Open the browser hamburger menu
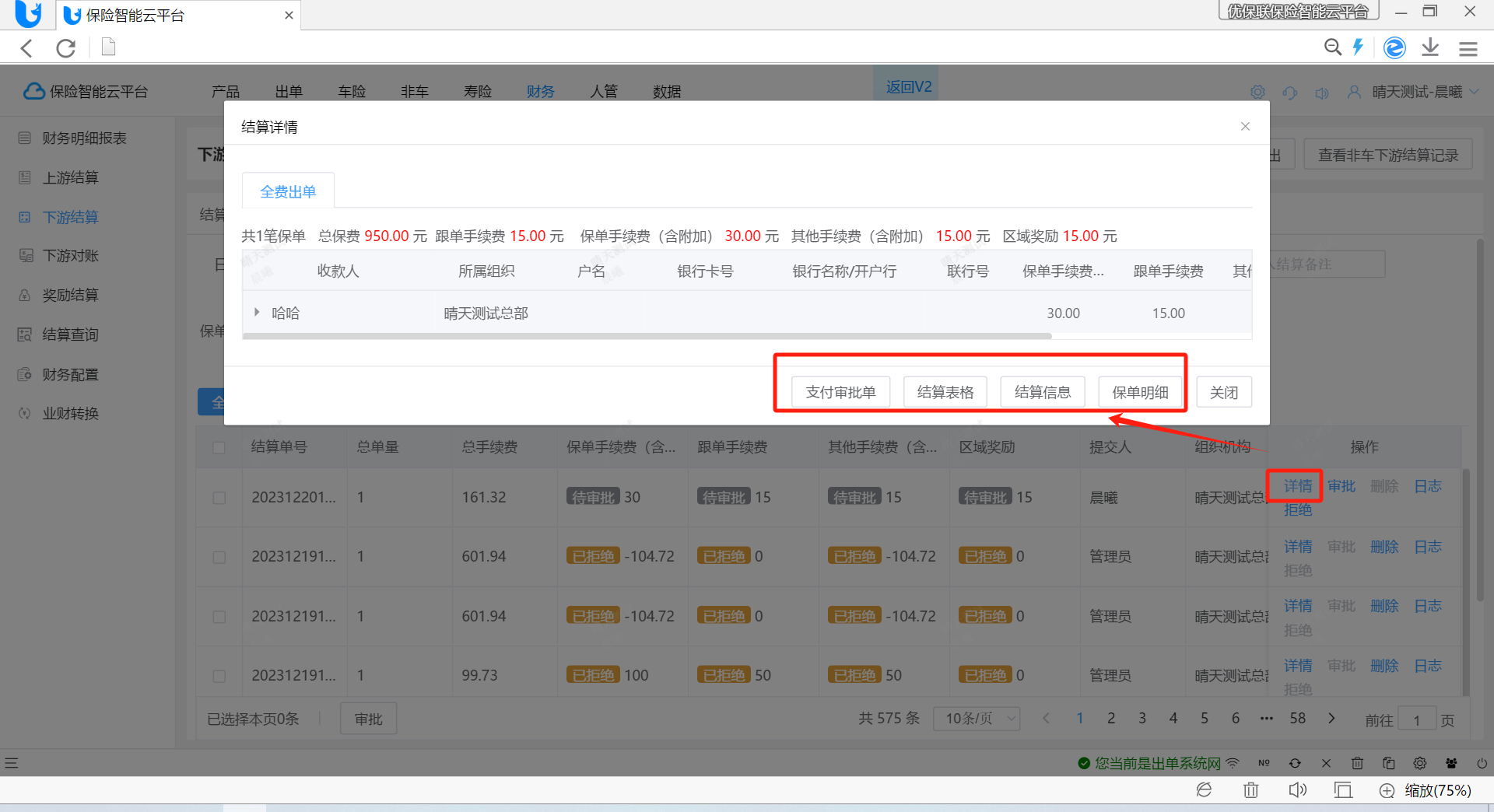This screenshot has height=812, width=1494. pos(1468,49)
